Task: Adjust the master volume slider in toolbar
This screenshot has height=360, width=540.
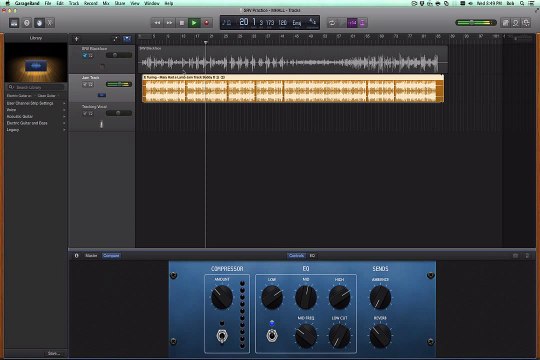Action: 476,23
